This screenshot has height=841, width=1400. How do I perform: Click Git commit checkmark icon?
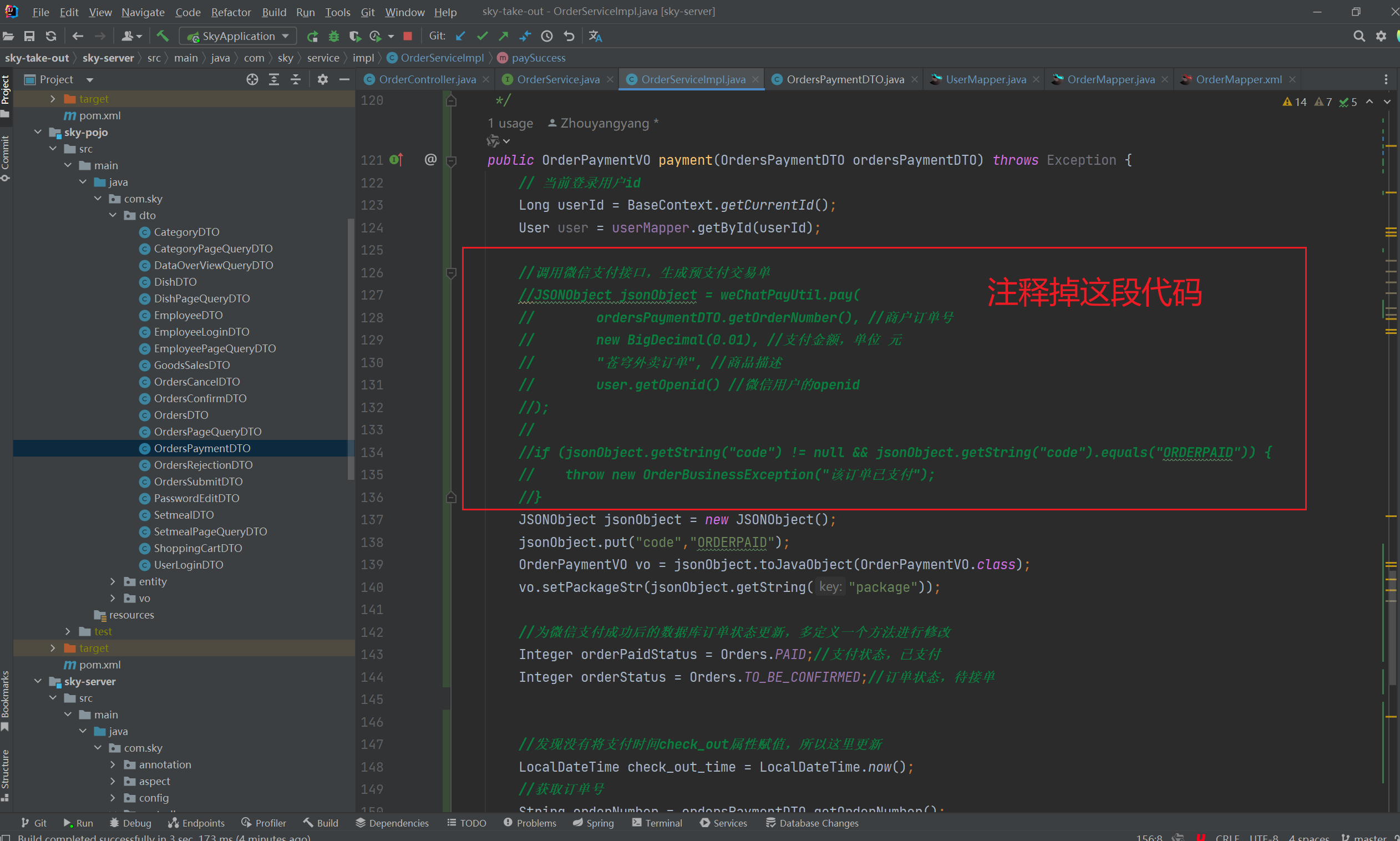(x=482, y=36)
